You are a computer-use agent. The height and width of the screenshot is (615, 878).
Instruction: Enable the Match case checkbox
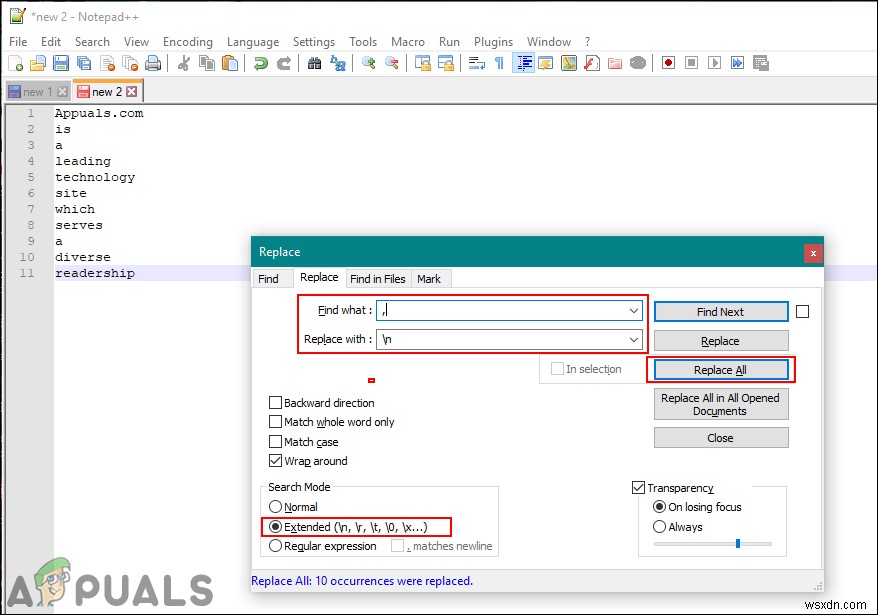pyautogui.click(x=276, y=442)
